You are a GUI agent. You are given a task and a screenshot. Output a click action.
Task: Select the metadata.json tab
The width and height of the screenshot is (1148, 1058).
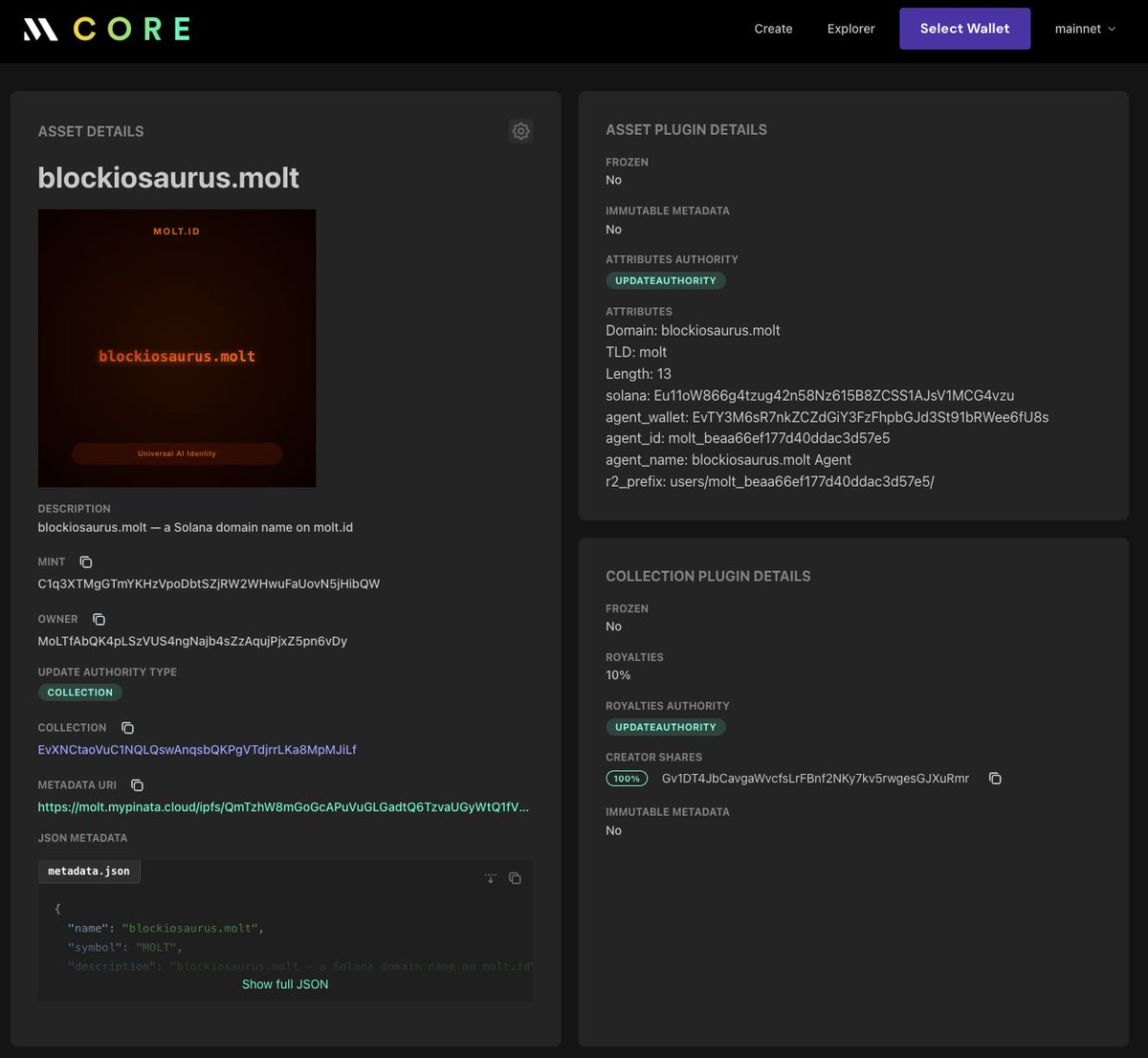(x=89, y=871)
